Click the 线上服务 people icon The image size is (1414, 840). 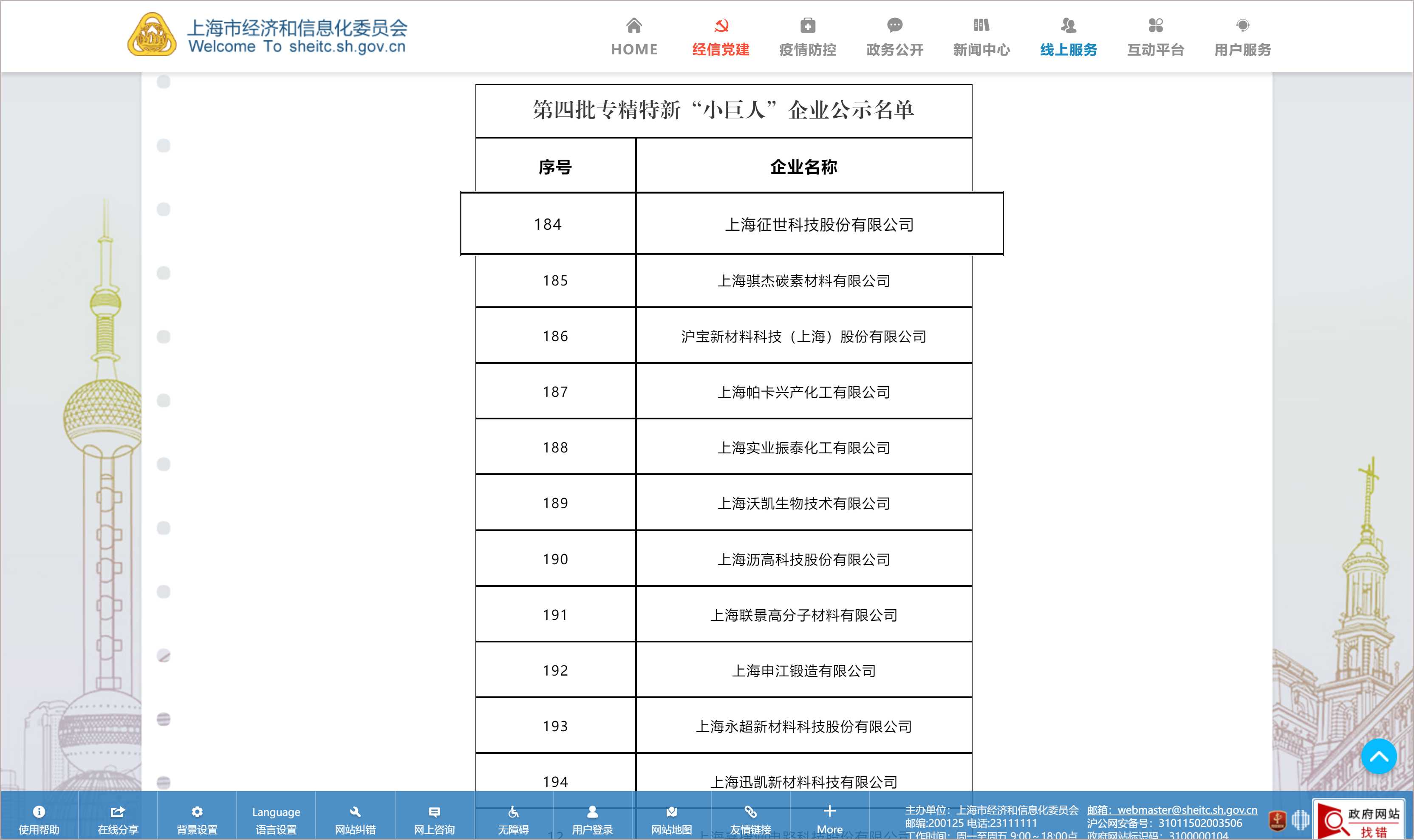pyautogui.click(x=1068, y=25)
